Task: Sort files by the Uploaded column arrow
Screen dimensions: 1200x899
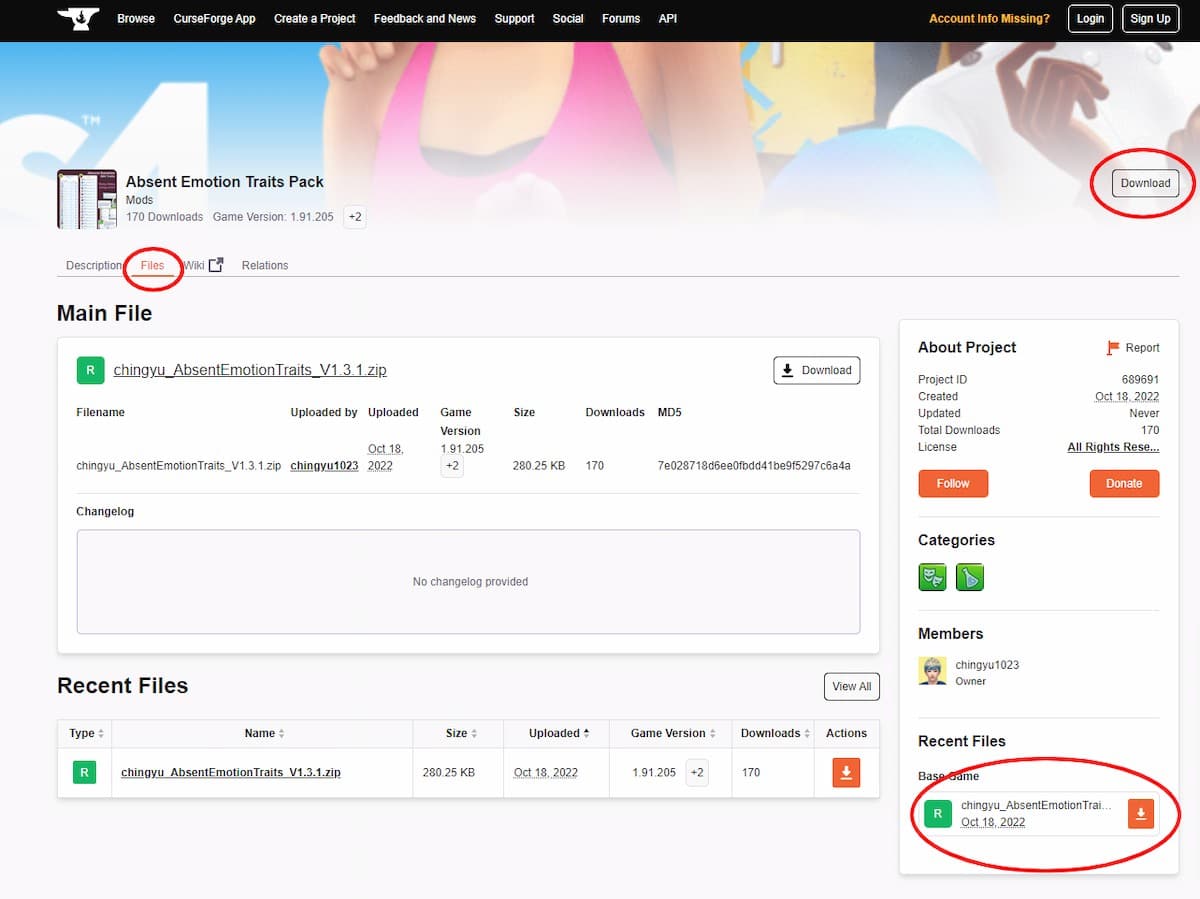Action: (x=588, y=733)
